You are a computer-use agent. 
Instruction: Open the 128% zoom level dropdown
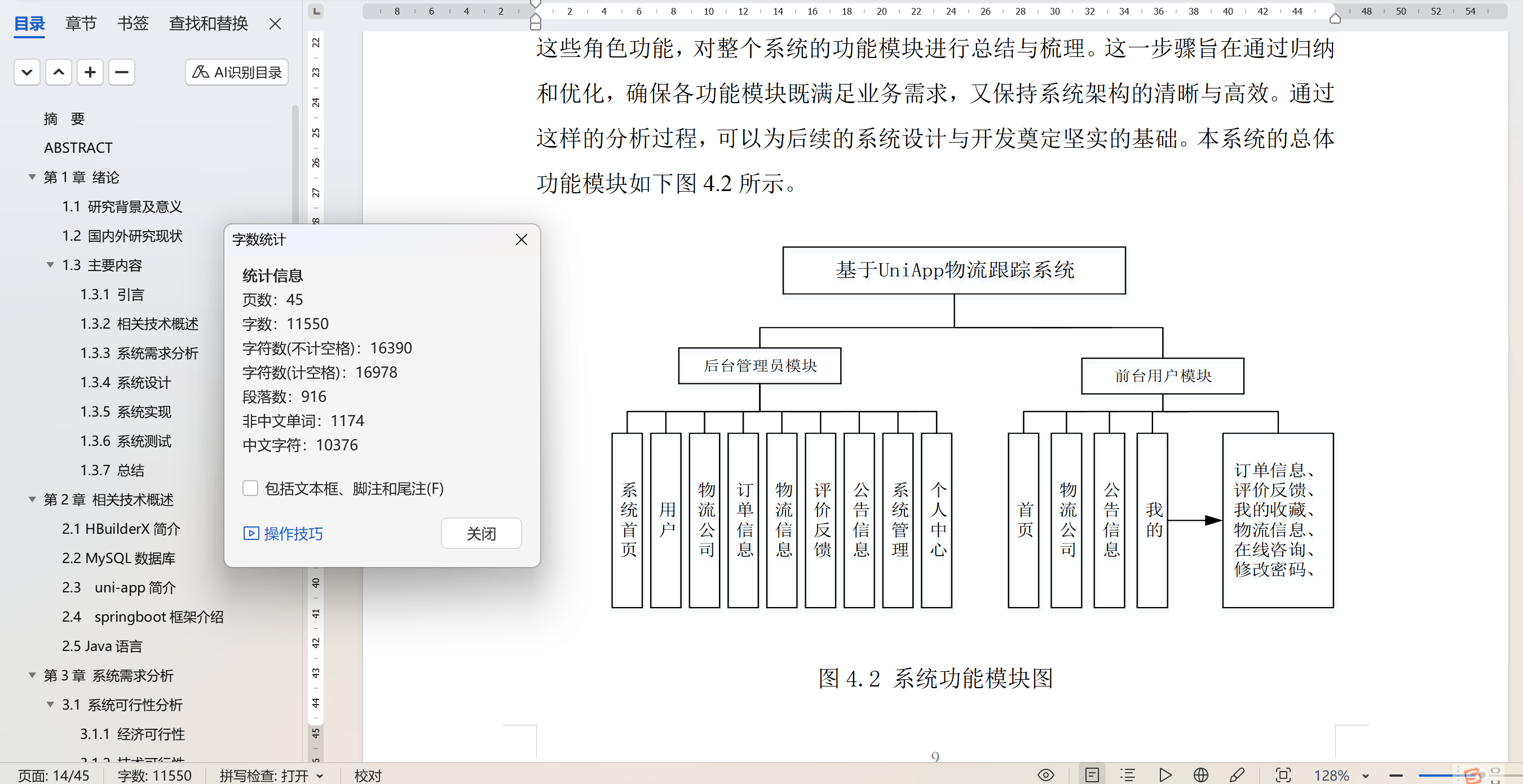(x=1365, y=775)
